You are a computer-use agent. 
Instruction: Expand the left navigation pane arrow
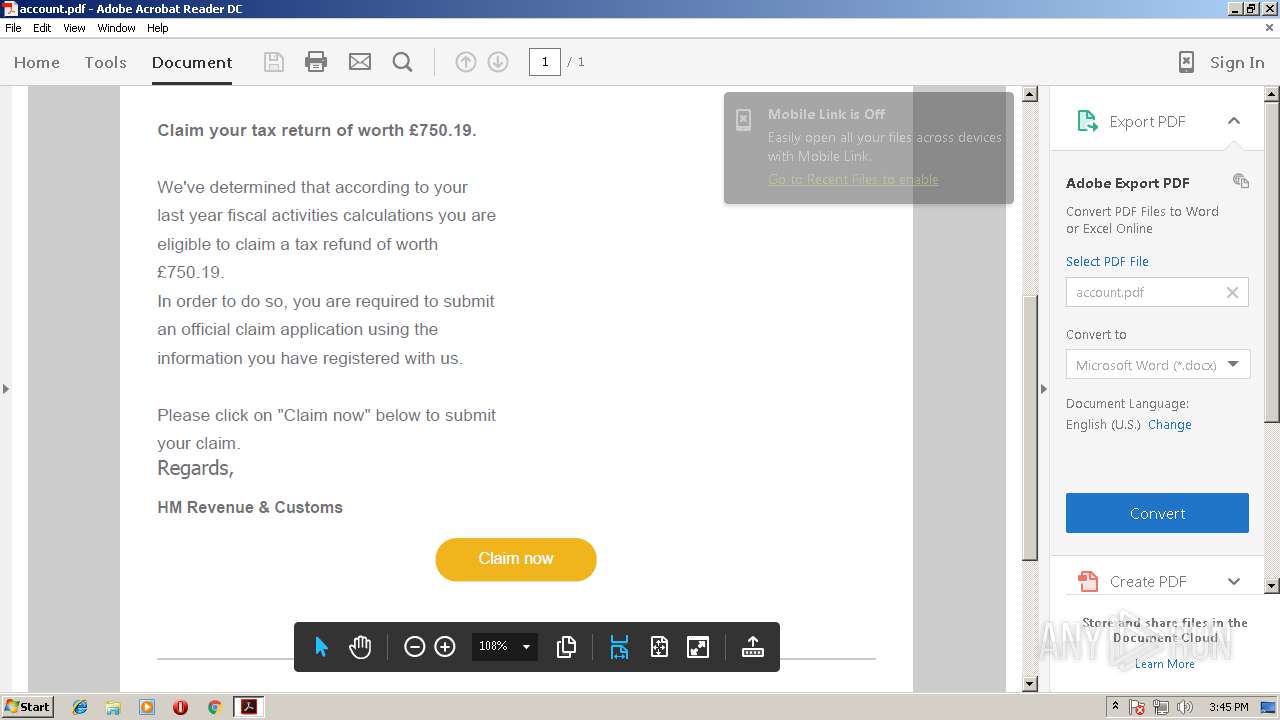click(x=6, y=388)
